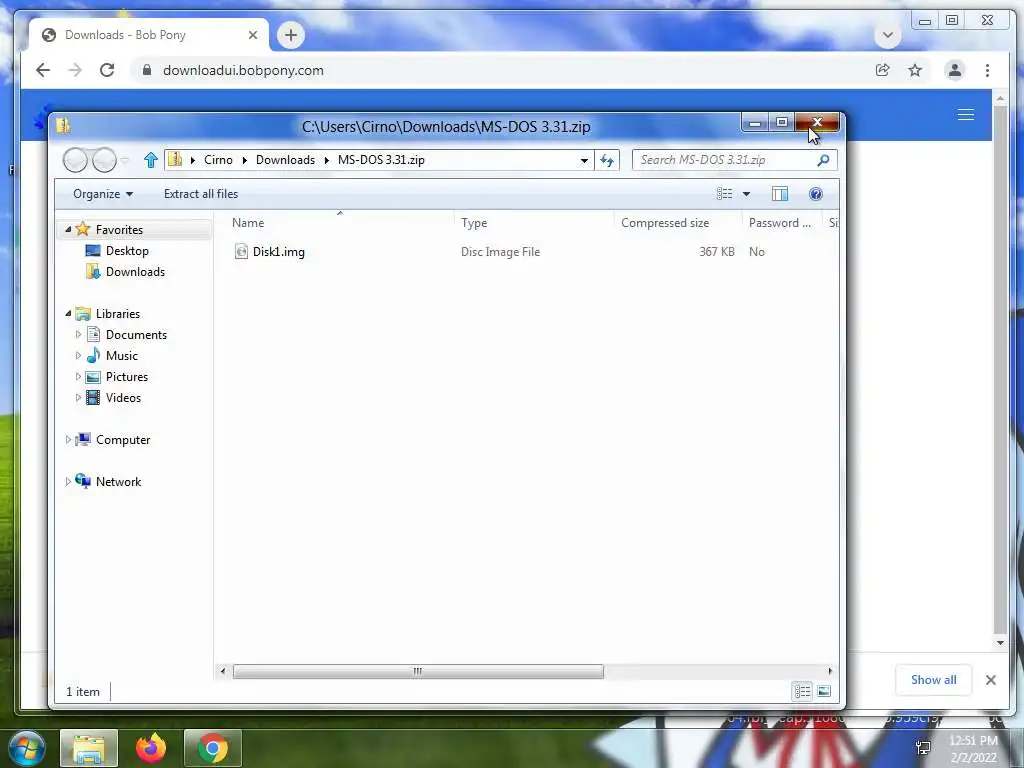This screenshot has height=768, width=1024.
Task: Open a new Chrome tab
Action: [x=291, y=35]
